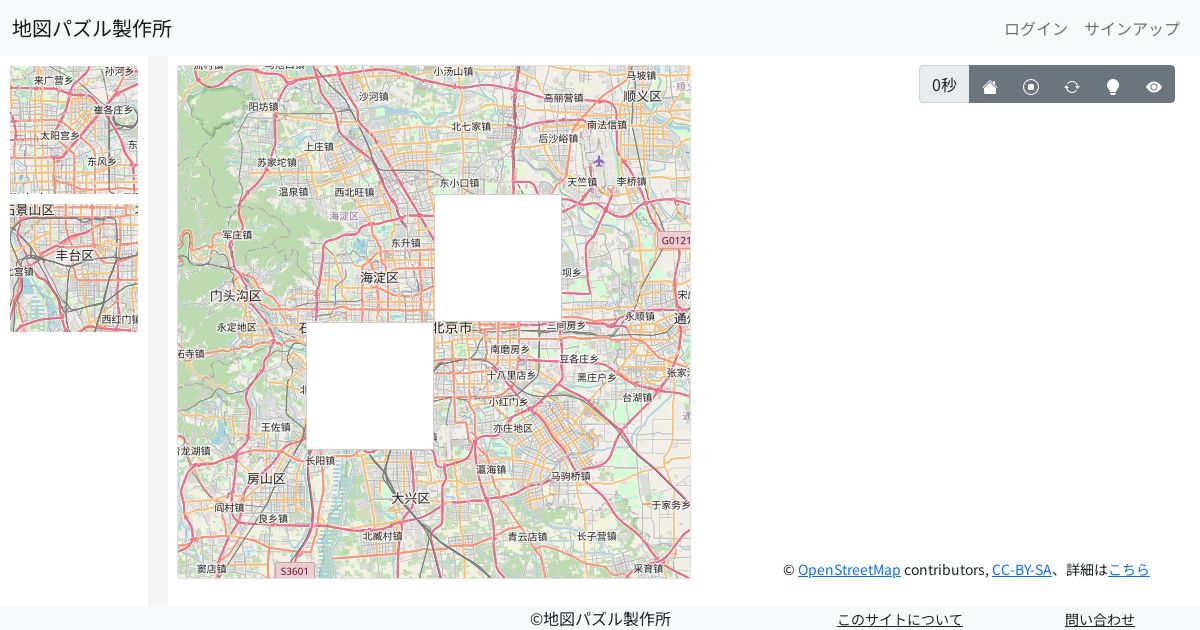Click the refresh icon to restart the puzzle

pos(1072,86)
